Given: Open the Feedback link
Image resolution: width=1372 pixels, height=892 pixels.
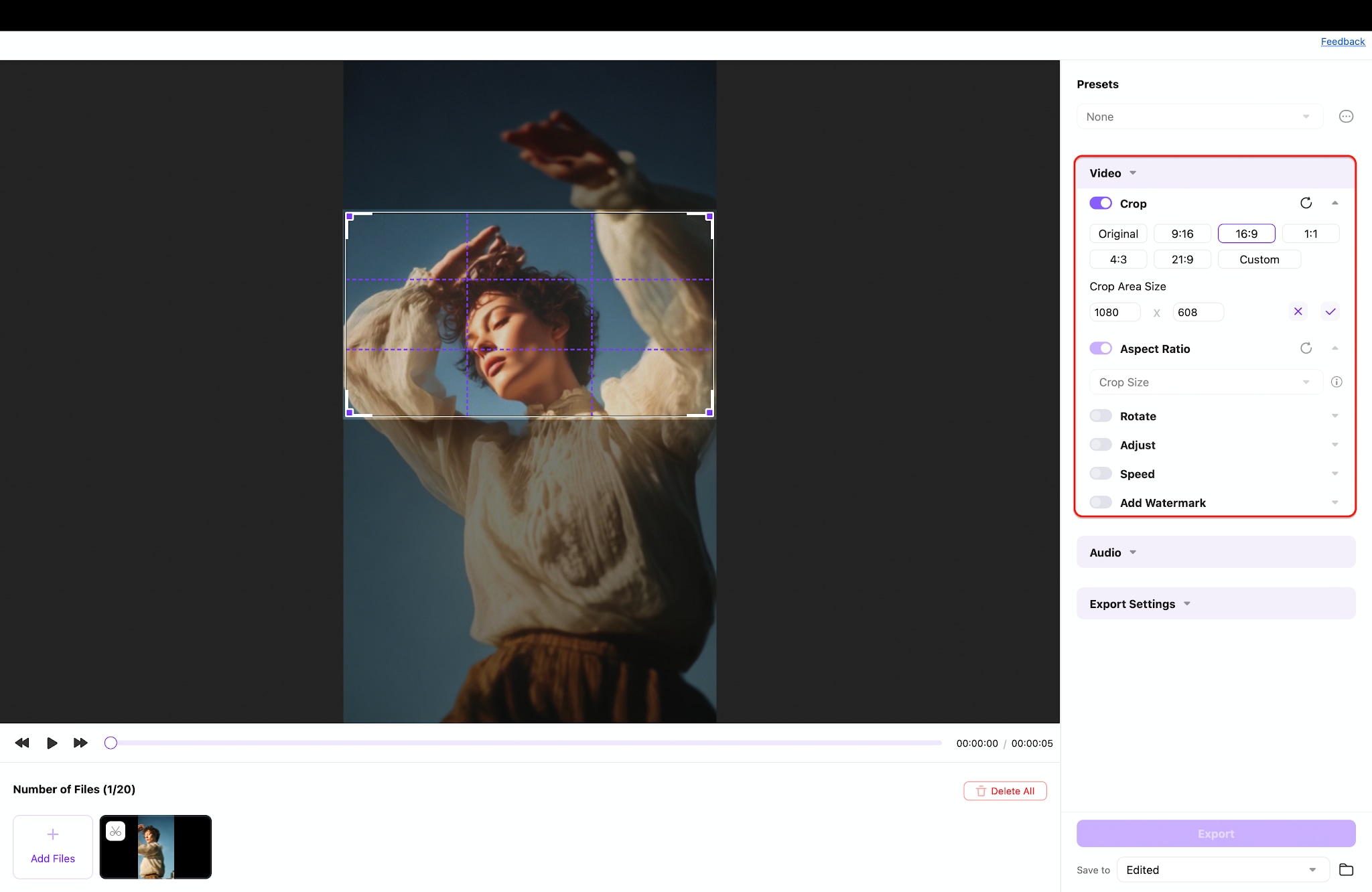Looking at the screenshot, I should [x=1343, y=42].
